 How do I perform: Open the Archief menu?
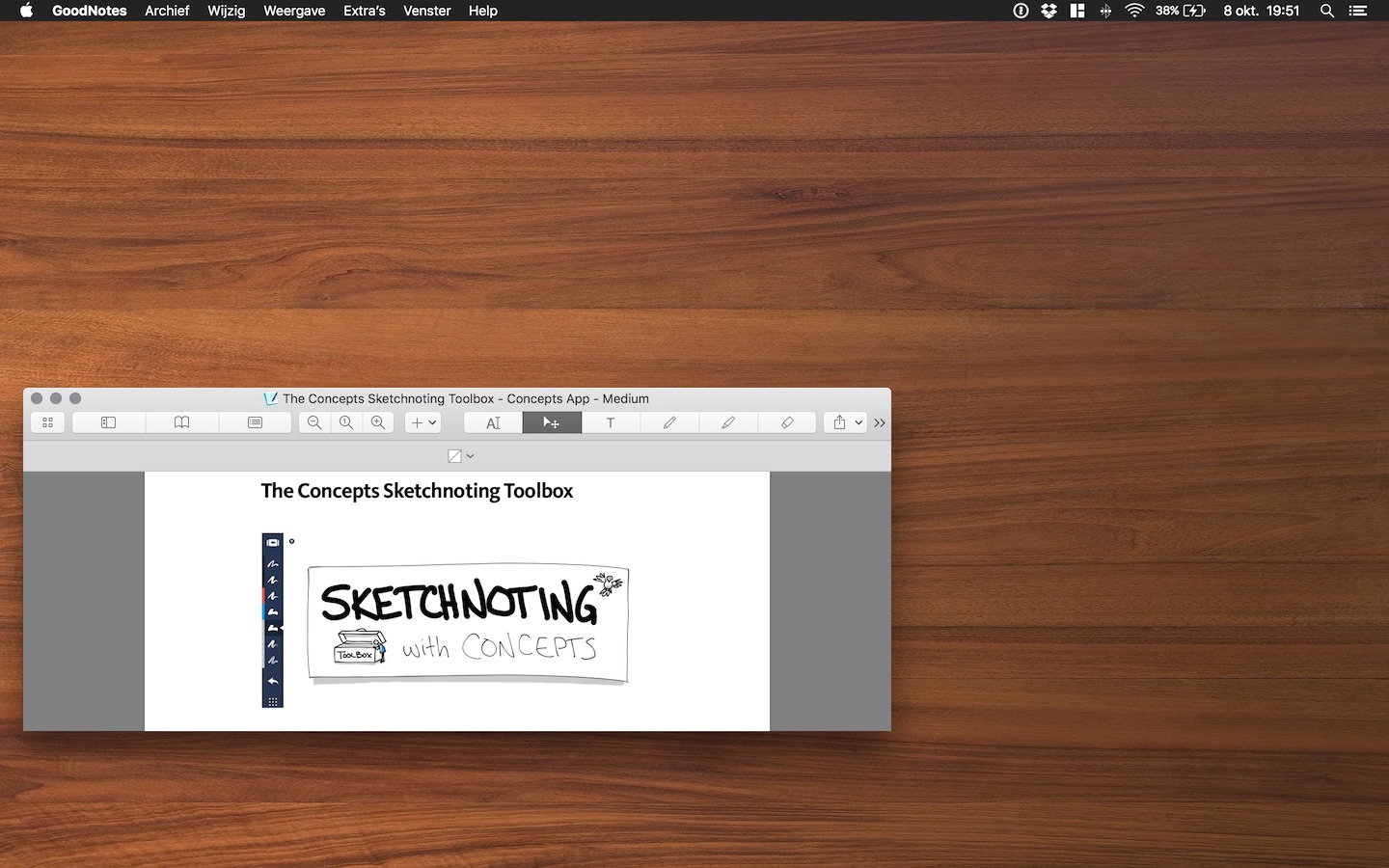tap(167, 11)
